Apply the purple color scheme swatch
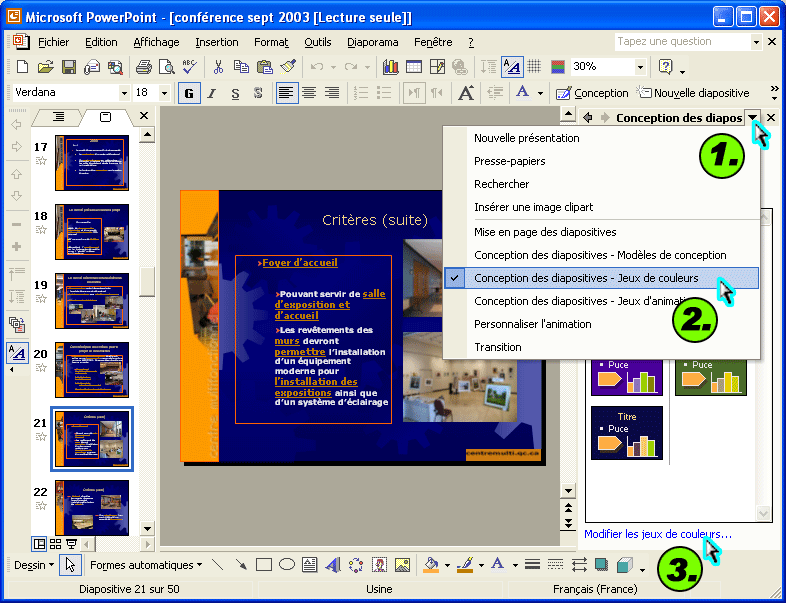Screen dimensions: 786x603 (x=627, y=377)
